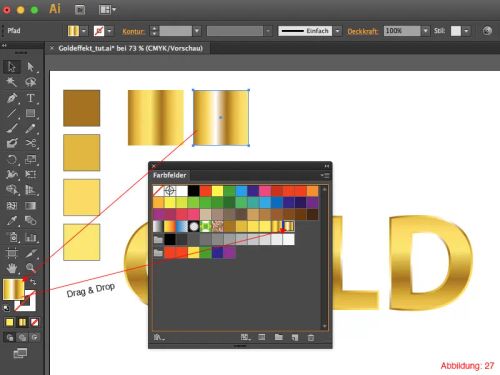Set paint mode to None
Viewport: 500px width, 375px height.
pos(34,322)
